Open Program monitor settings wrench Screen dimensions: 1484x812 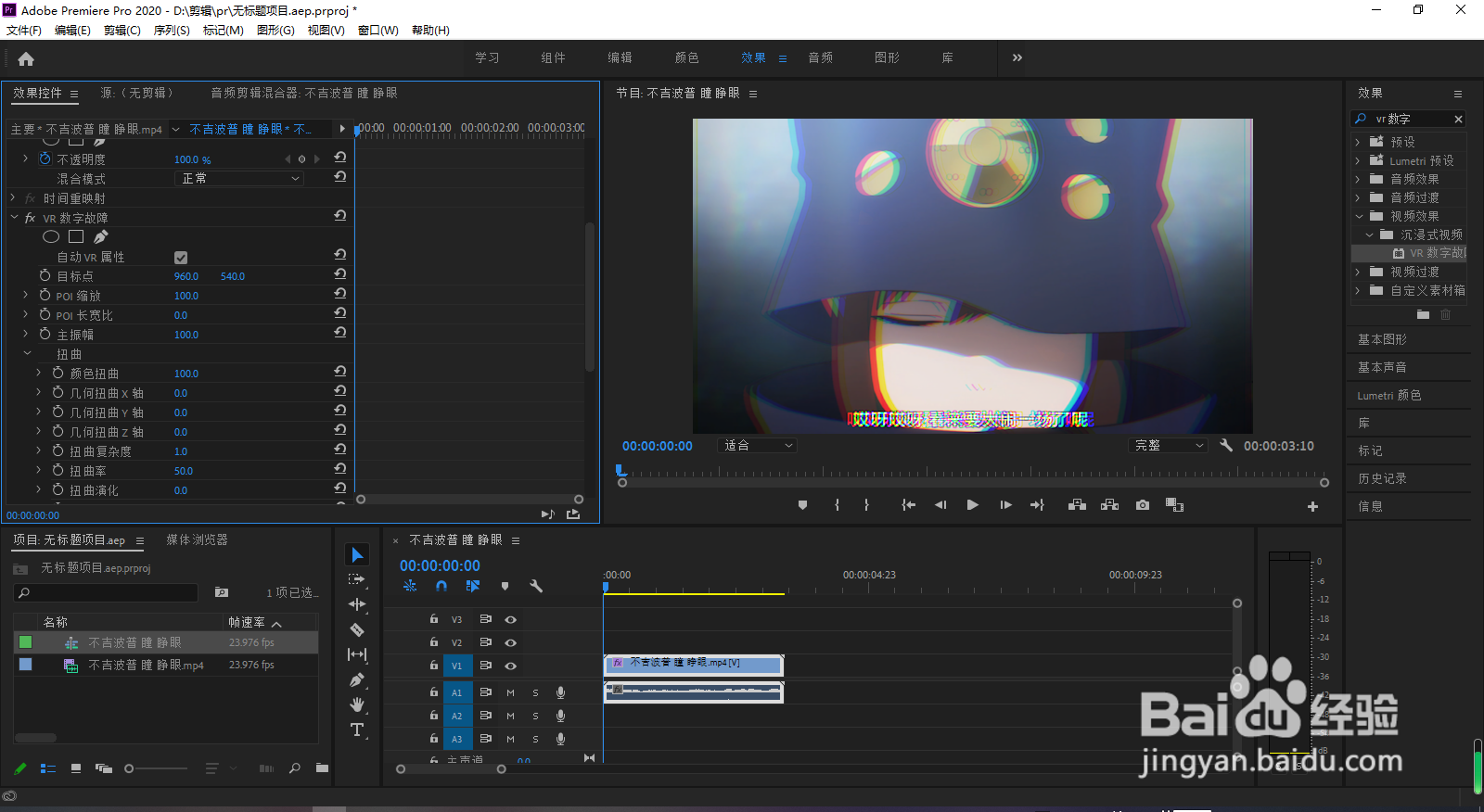tap(1226, 446)
